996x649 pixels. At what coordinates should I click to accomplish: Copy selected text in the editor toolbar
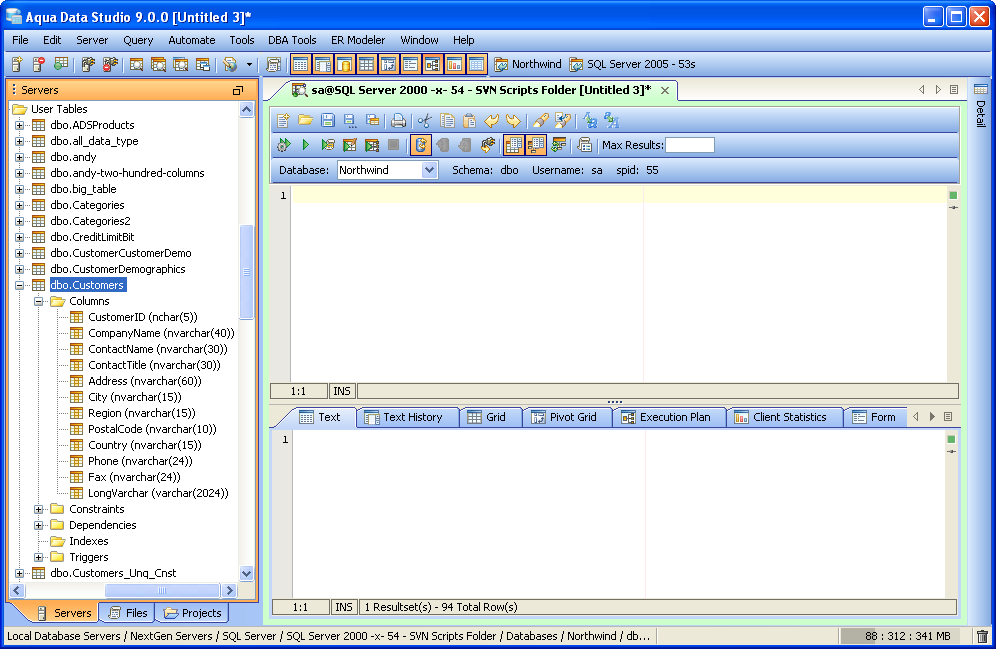[447, 120]
